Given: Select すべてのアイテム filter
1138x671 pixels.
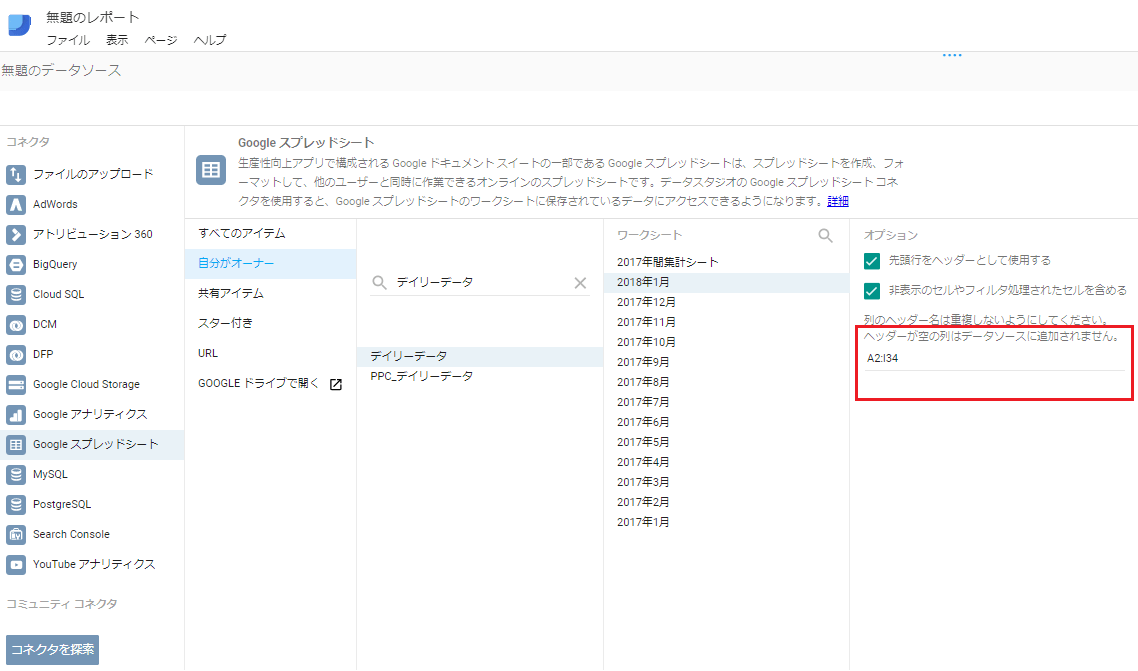Looking at the screenshot, I should coord(270,234).
